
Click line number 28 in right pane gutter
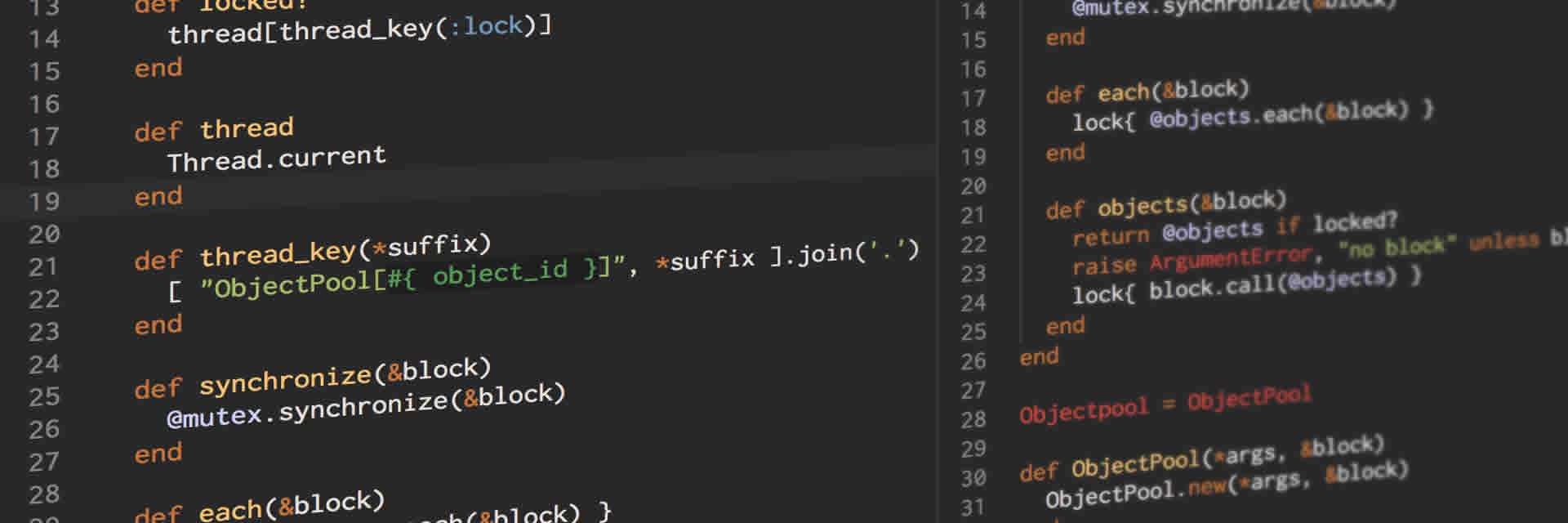[x=973, y=419]
